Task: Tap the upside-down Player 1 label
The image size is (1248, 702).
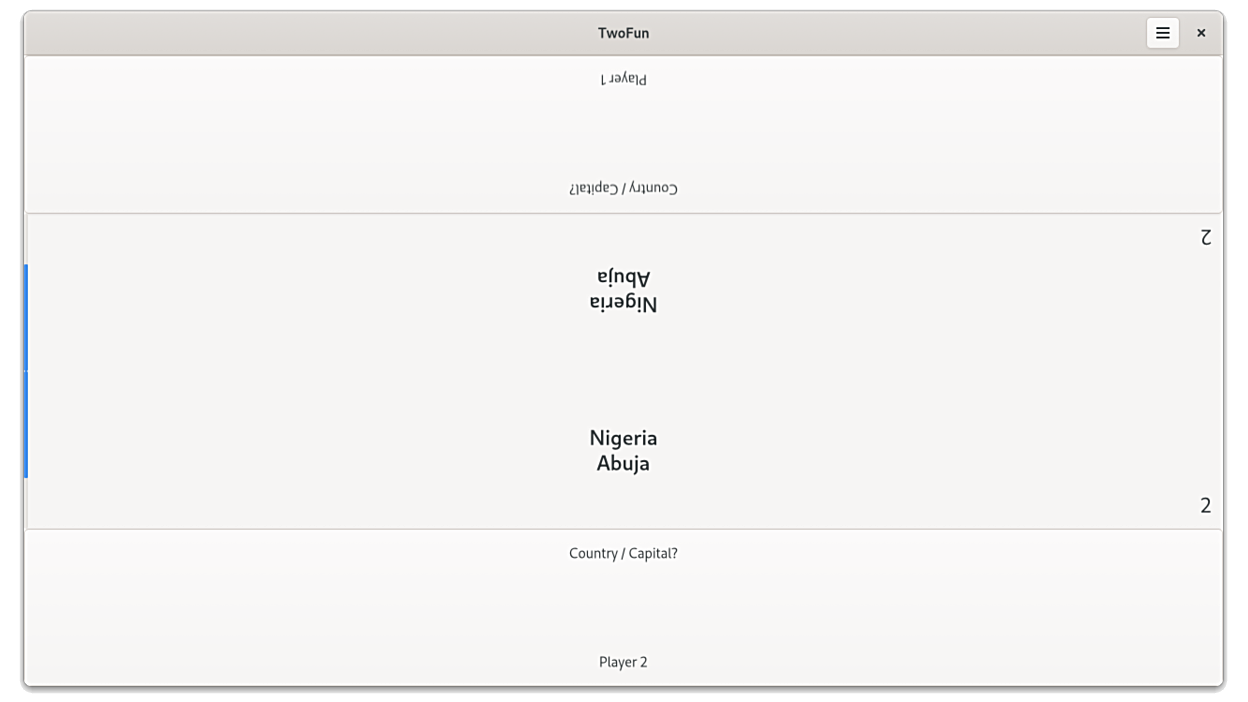Action: pos(623,79)
